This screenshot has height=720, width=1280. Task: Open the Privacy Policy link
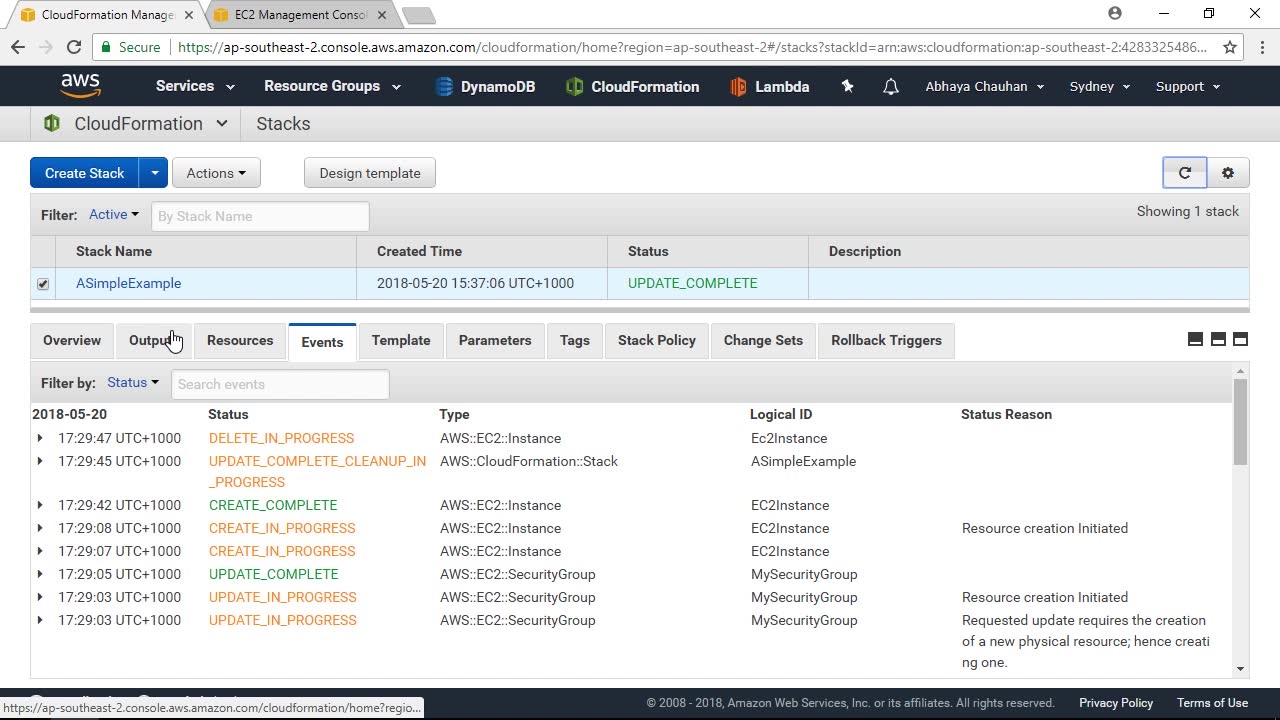[x=1116, y=703]
